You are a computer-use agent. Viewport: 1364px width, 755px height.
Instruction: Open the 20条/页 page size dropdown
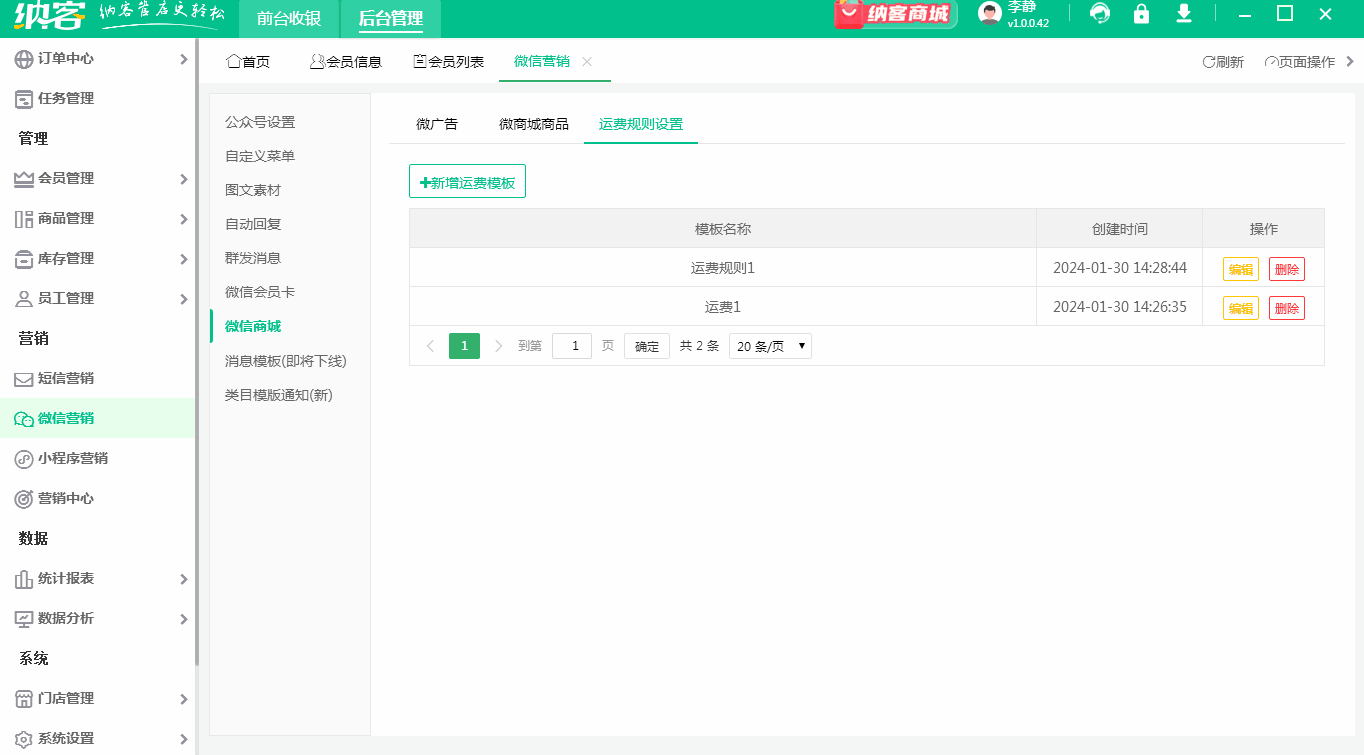pyautogui.click(x=770, y=345)
